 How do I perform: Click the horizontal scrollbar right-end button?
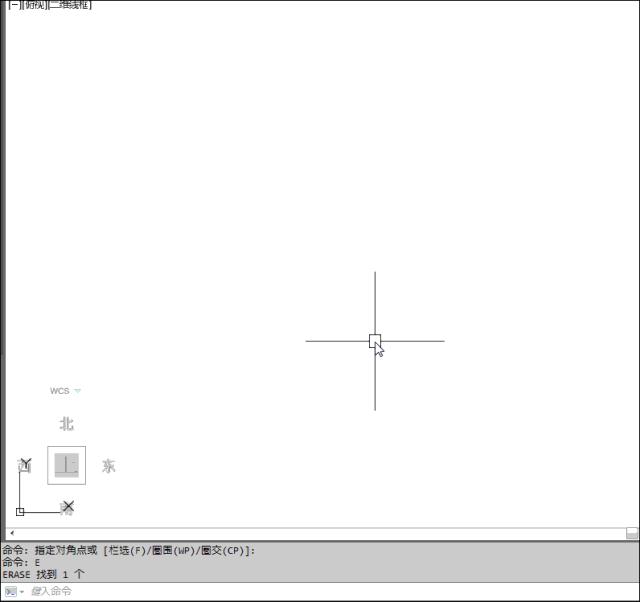632,533
